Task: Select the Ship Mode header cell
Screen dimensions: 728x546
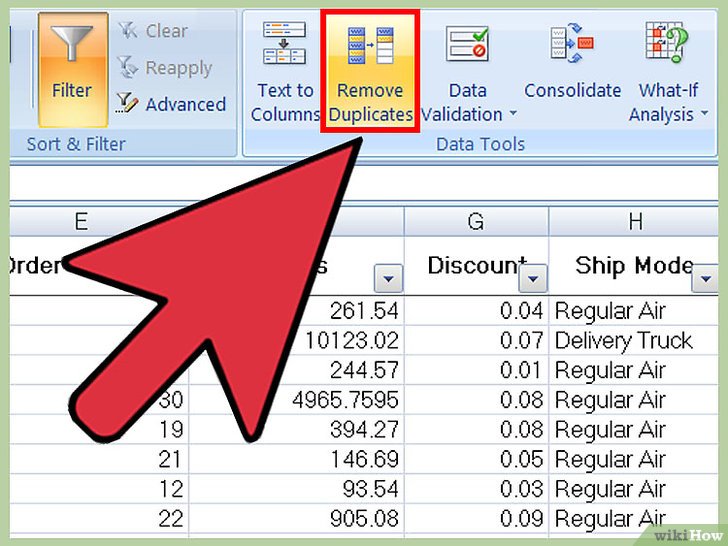Action: 634,266
